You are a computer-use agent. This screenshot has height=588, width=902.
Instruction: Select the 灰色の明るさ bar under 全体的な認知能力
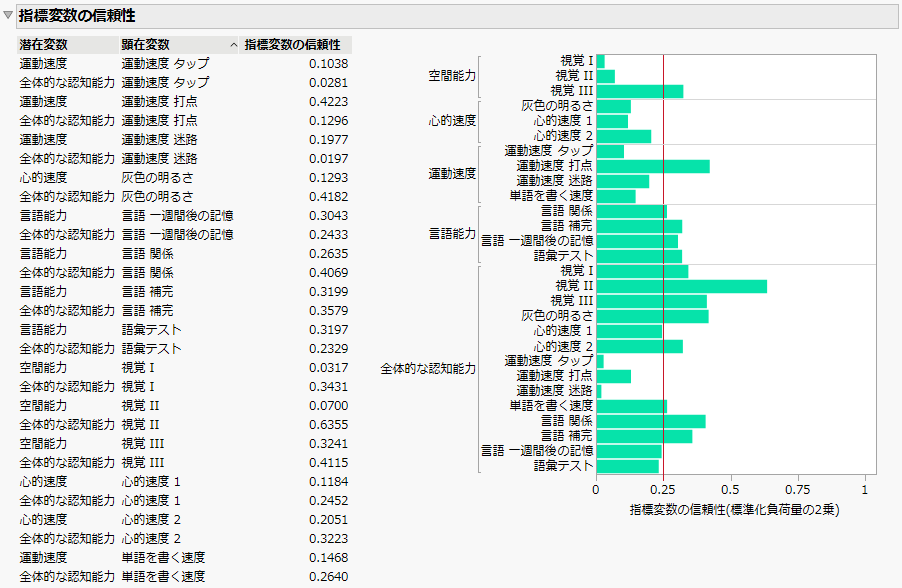click(652, 316)
